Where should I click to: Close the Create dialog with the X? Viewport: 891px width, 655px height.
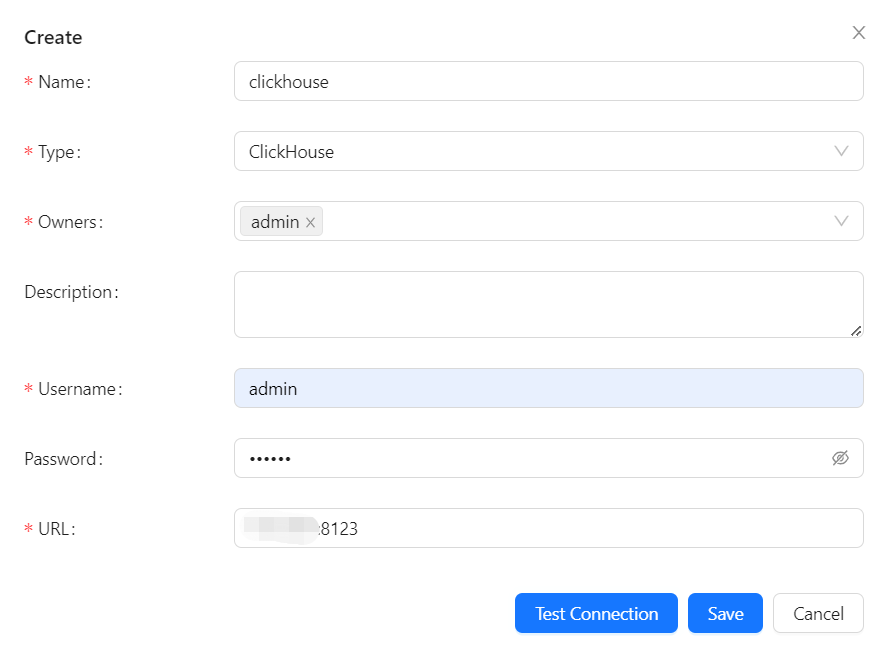(x=858, y=32)
